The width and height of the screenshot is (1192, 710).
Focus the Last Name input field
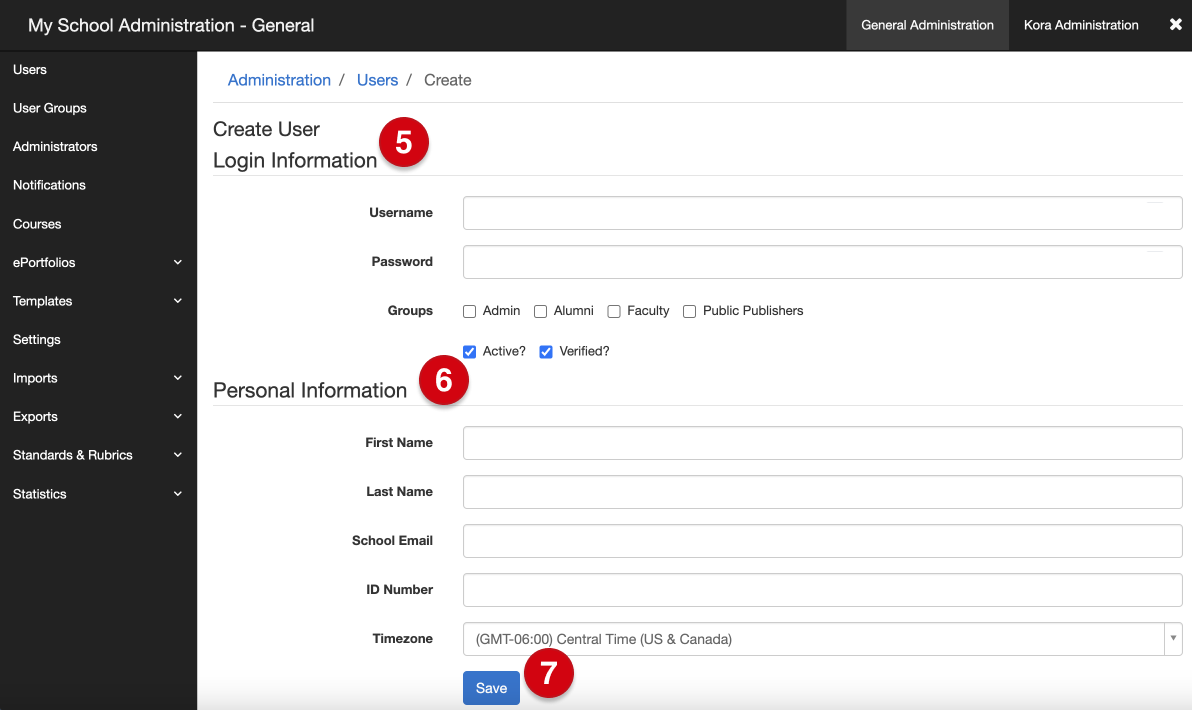(823, 492)
